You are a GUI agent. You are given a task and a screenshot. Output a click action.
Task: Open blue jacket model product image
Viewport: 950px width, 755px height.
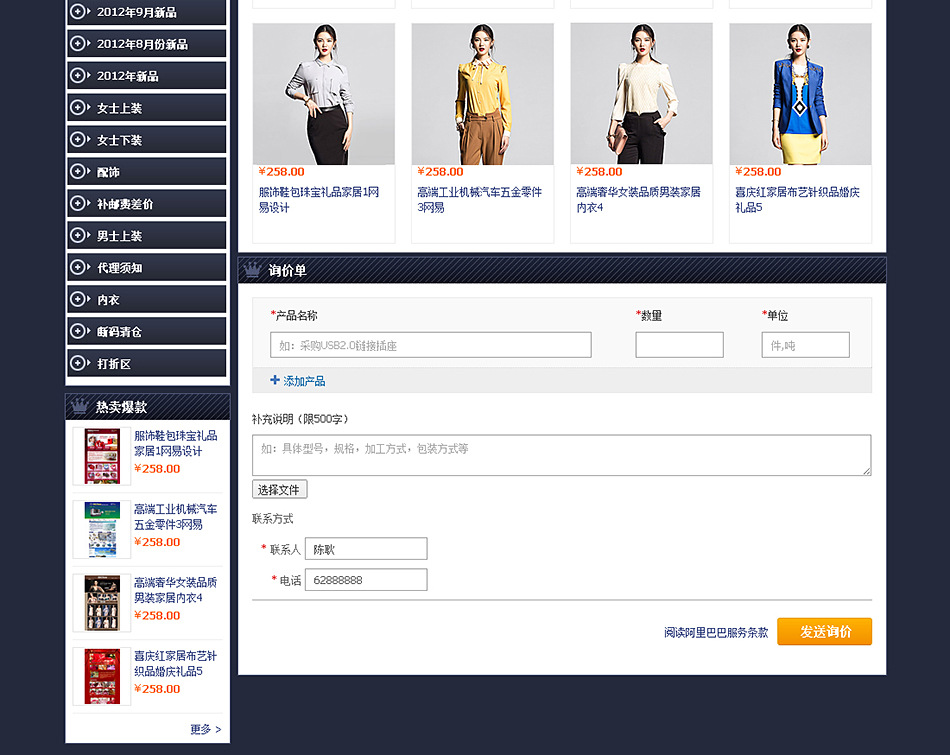point(800,94)
